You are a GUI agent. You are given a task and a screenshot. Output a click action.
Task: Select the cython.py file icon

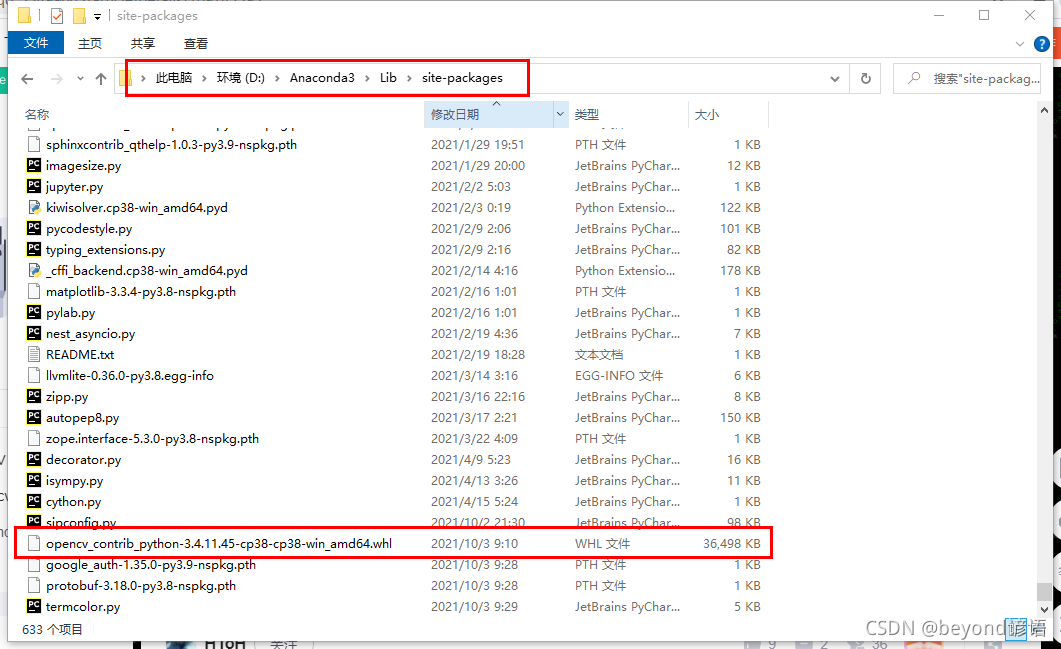tap(34, 500)
